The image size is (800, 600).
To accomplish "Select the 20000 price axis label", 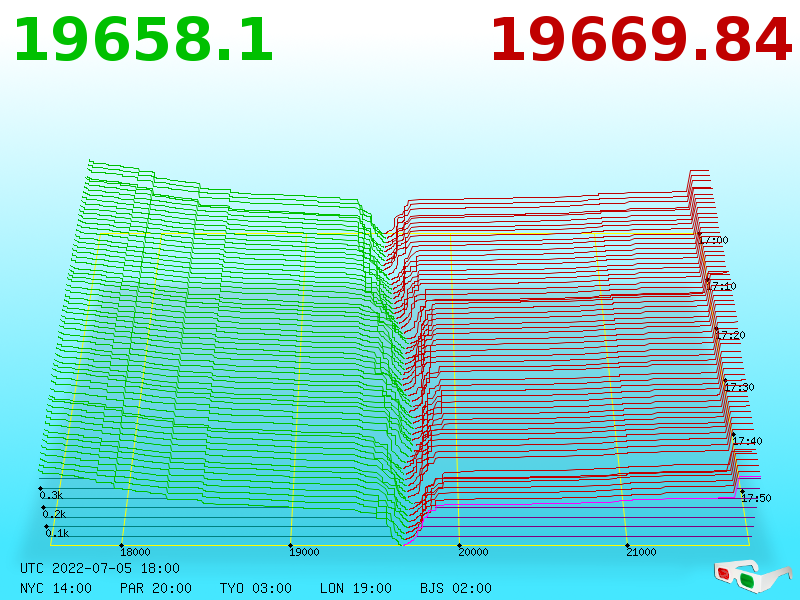I will [473, 552].
